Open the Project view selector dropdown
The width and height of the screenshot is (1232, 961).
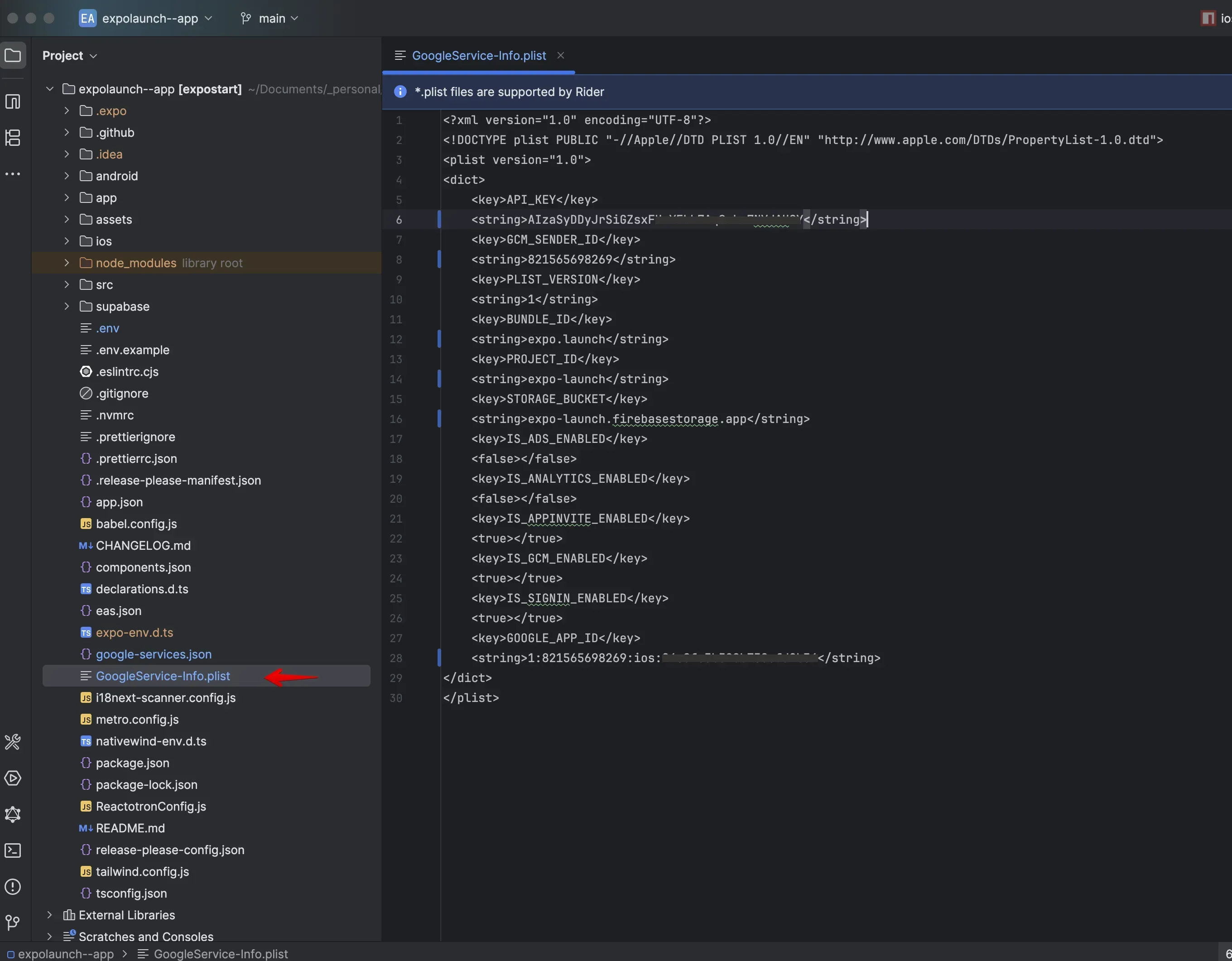click(70, 55)
